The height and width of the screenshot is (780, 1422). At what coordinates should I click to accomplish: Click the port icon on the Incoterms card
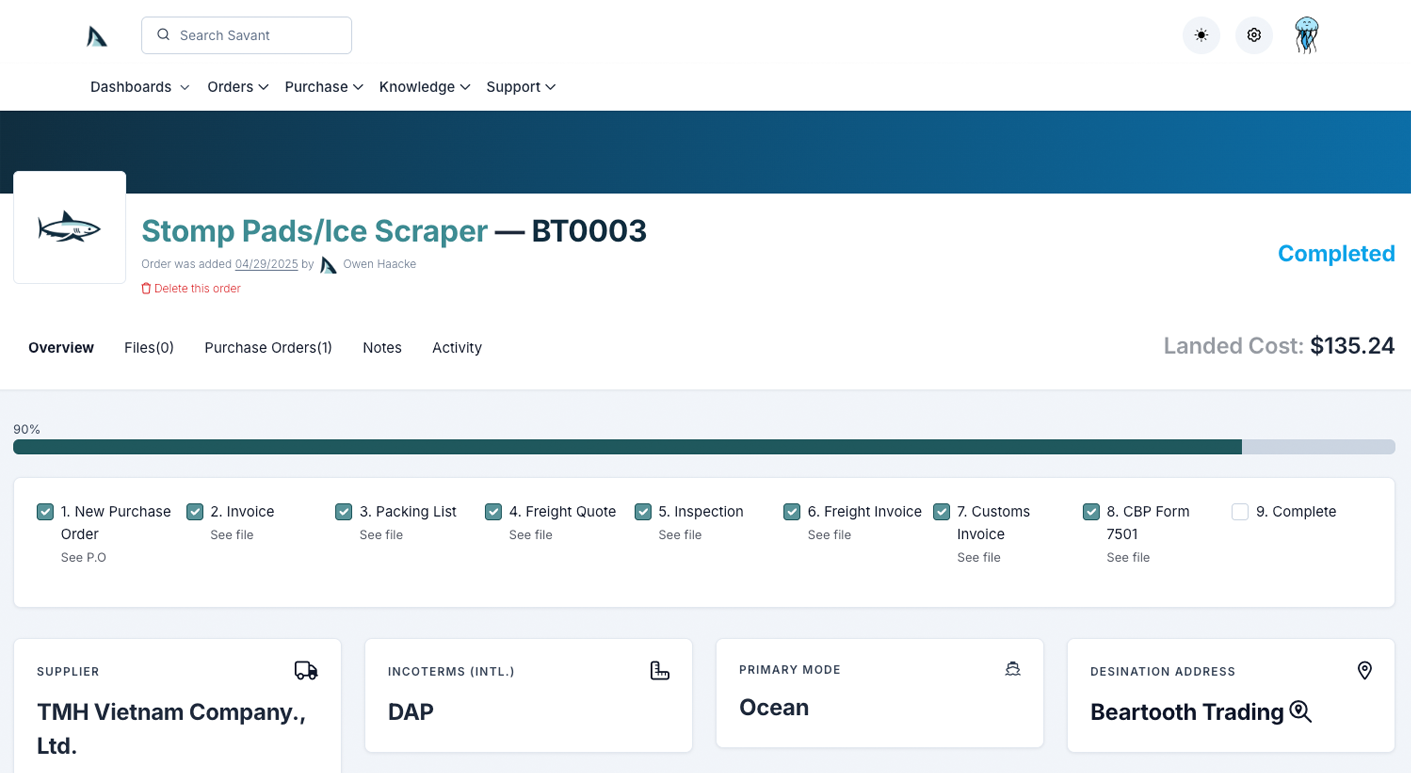[x=659, y=671]
